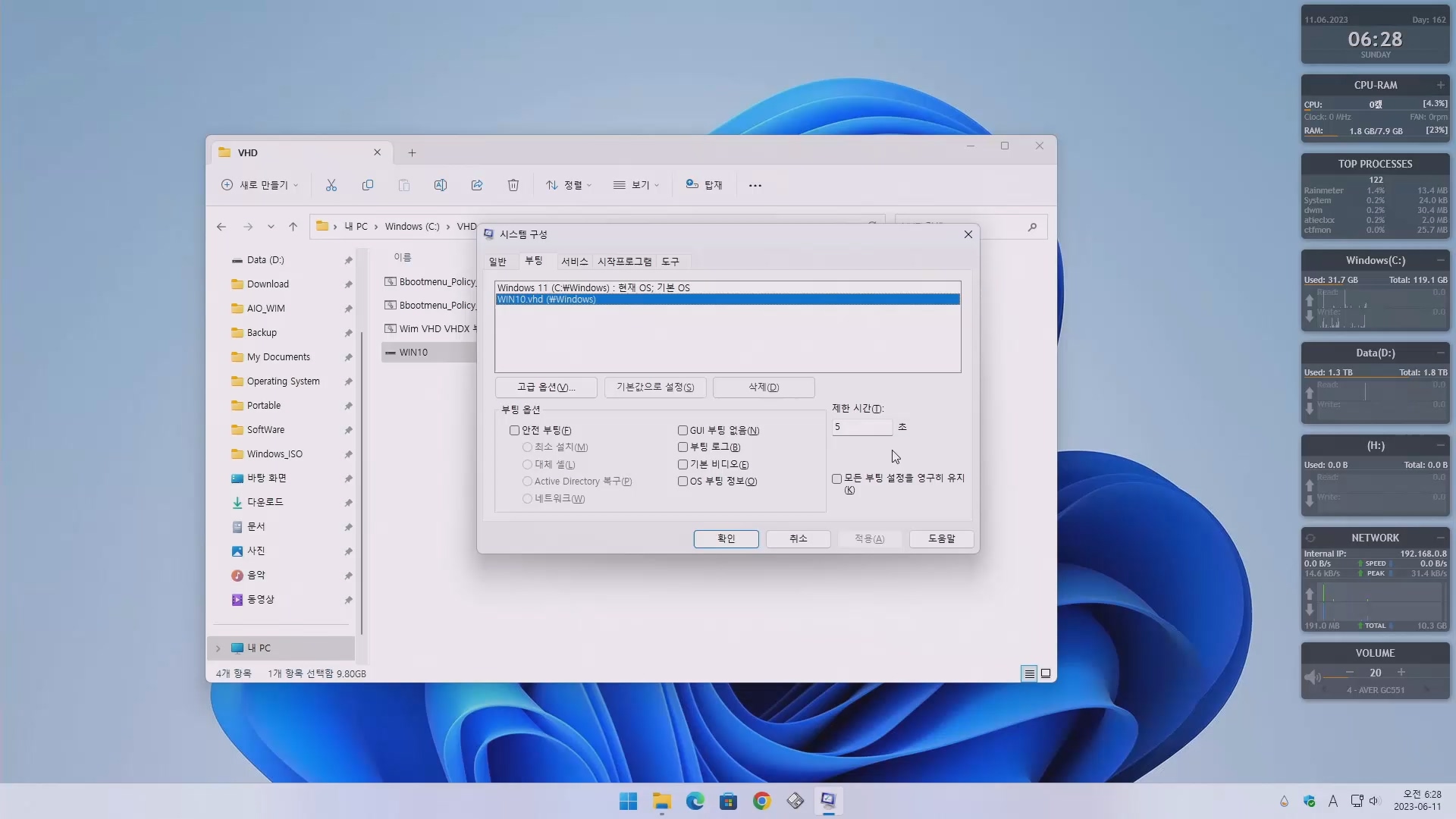Click the volume icon in system tray
Screen dimensions: 1456x819
(1375, 801)
